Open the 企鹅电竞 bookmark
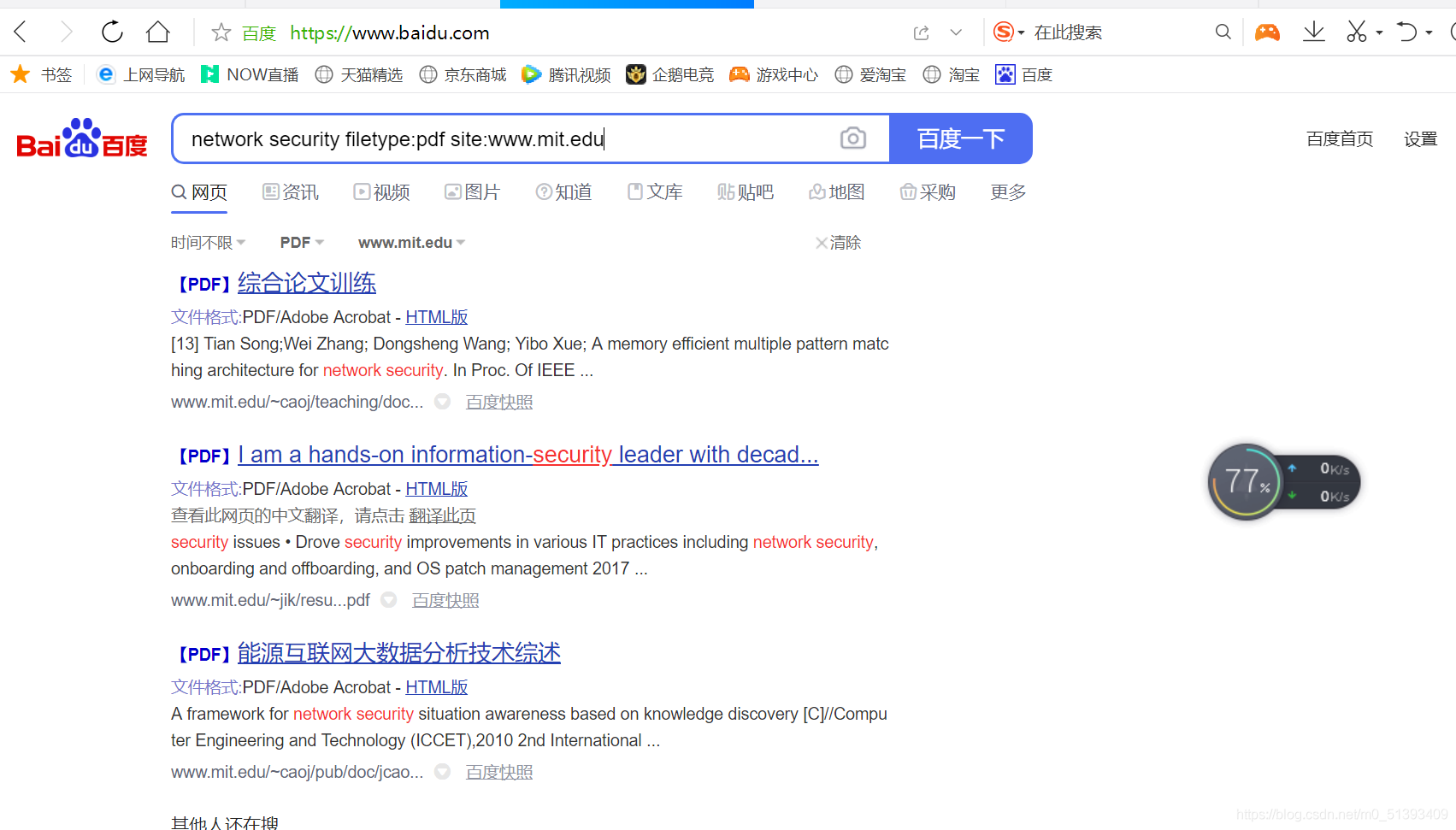 (x=669, y=75)
